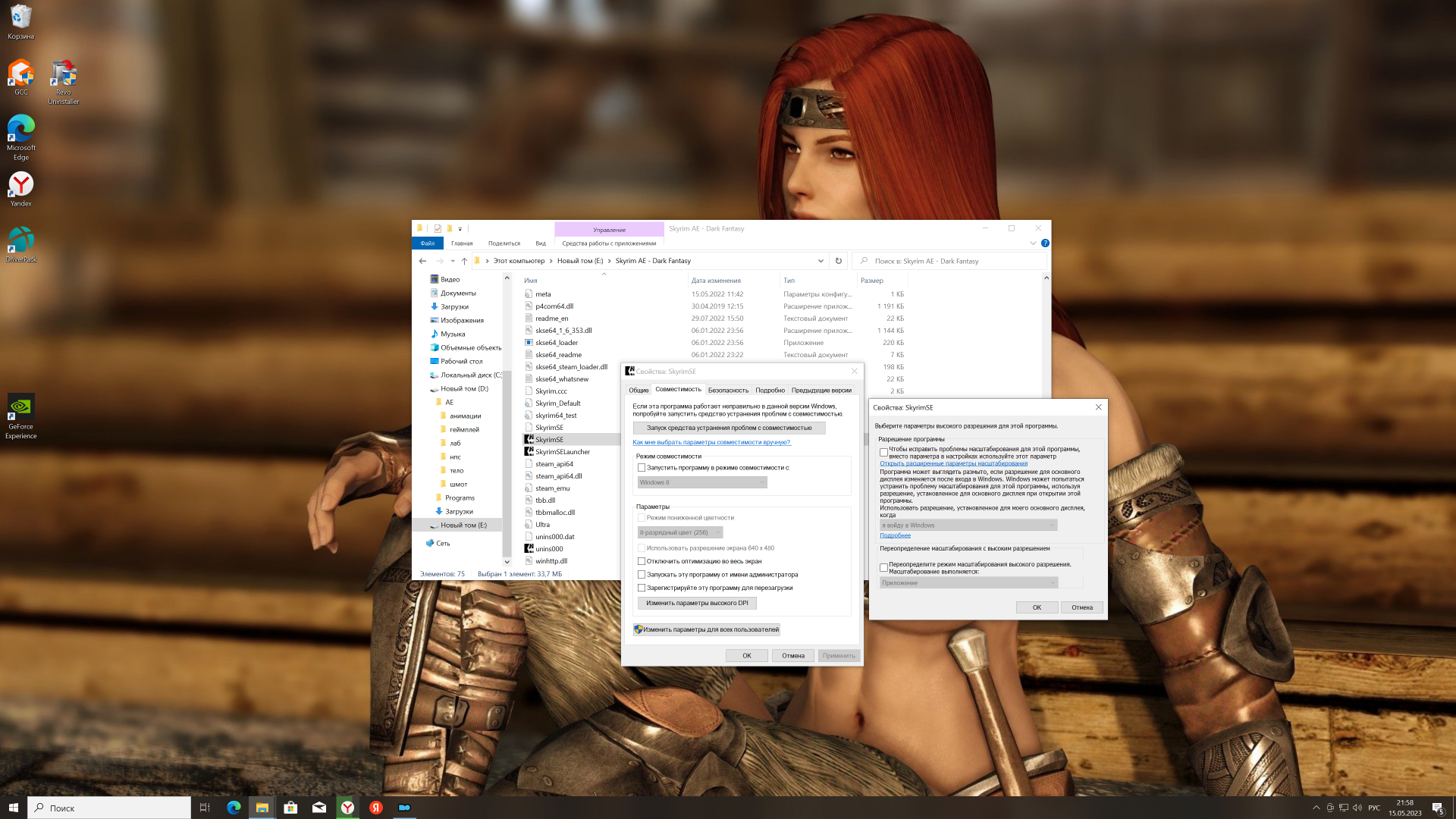The height and width of the screenshot is (819, 1456).
Task: Open the Вид ribbon tab
Action: tap(540, 243)
